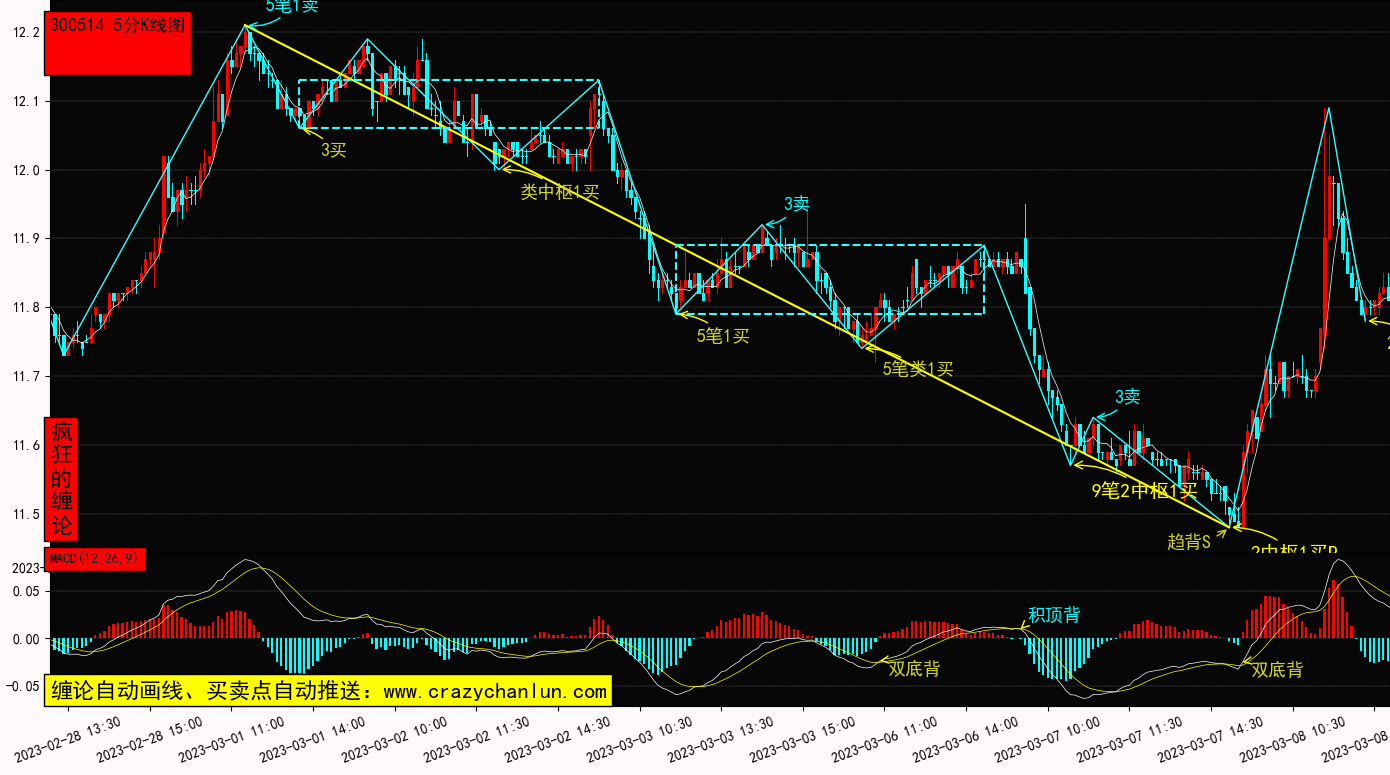Image resolution: width=1390 pixels, height=775 pixels.
Task: Select the 5笔类1买 annotation marker
Action: coord(917,369)
